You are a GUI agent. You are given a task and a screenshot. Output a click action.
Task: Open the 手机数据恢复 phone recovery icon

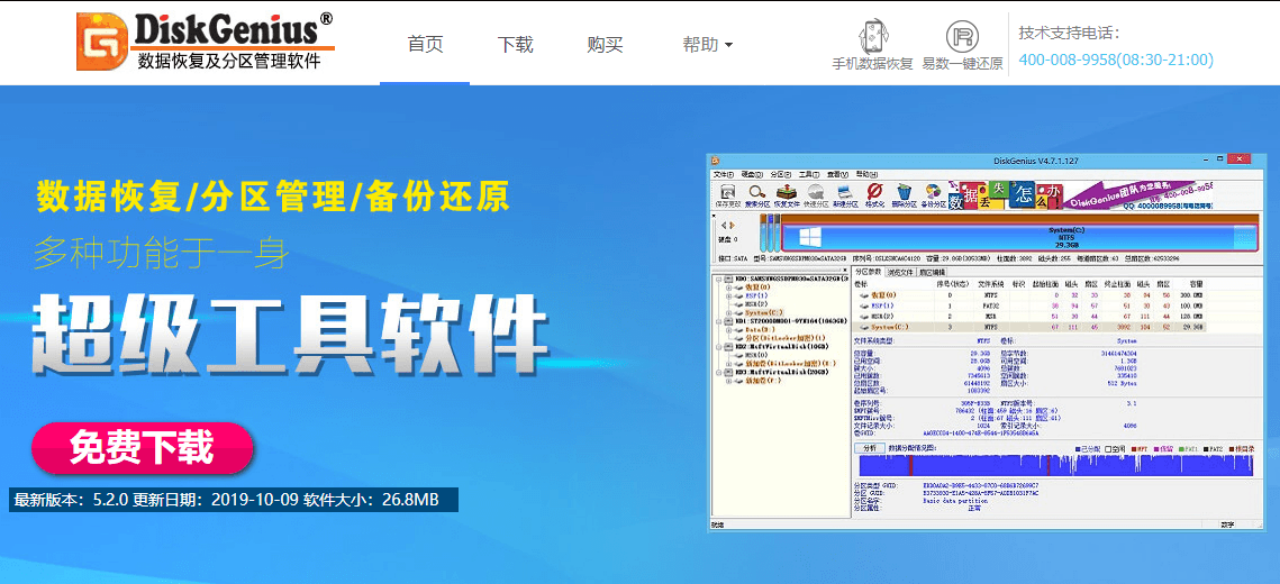tap(872, 45)
